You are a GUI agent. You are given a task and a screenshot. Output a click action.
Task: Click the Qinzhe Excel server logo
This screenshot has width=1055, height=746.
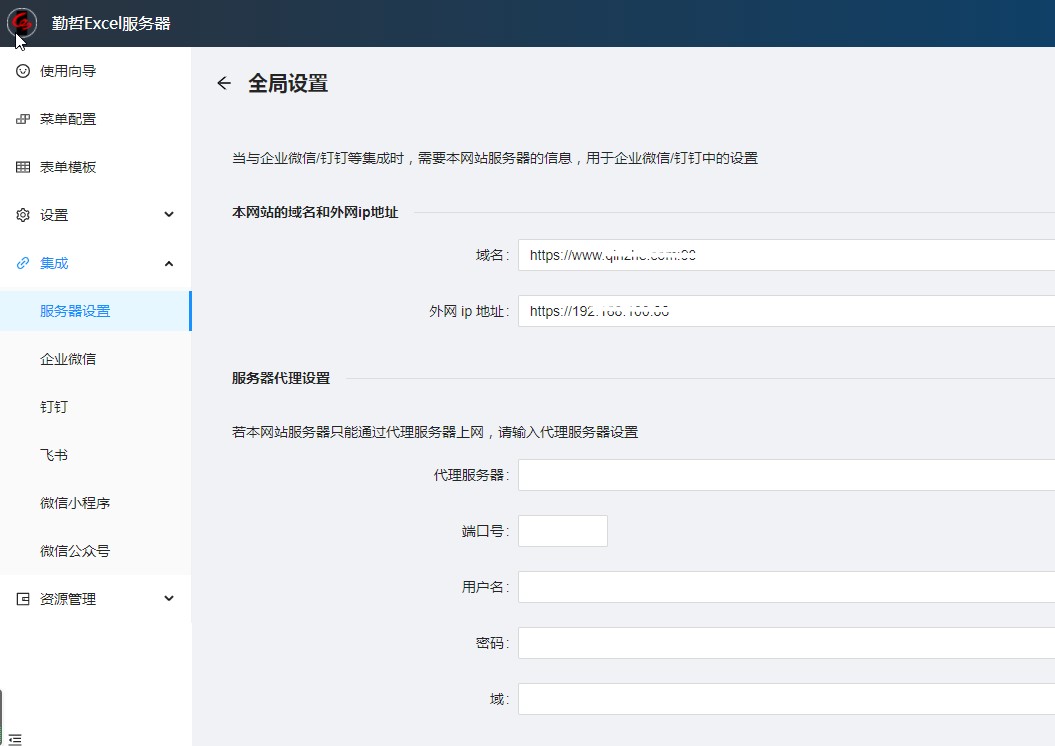[x=21, y=22]
